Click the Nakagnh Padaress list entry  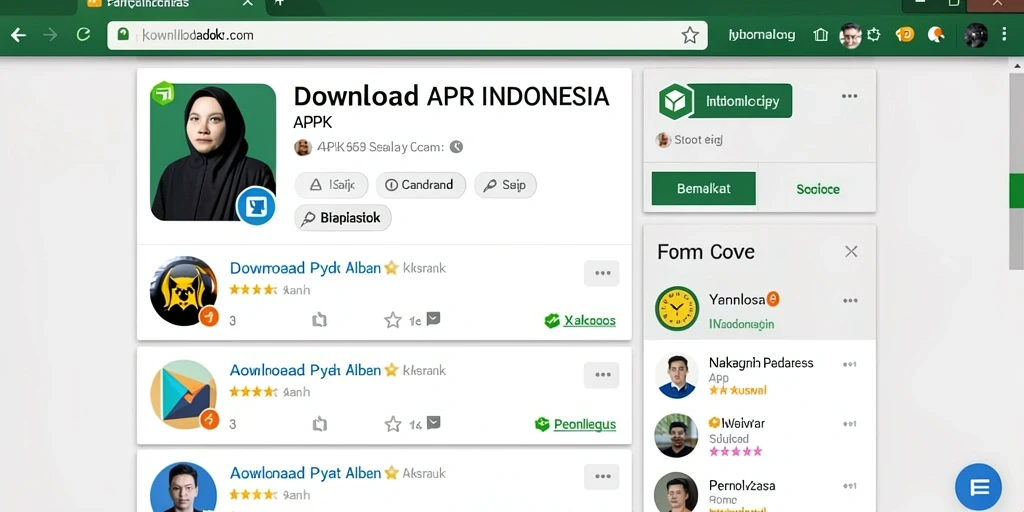tap(759, 376)
